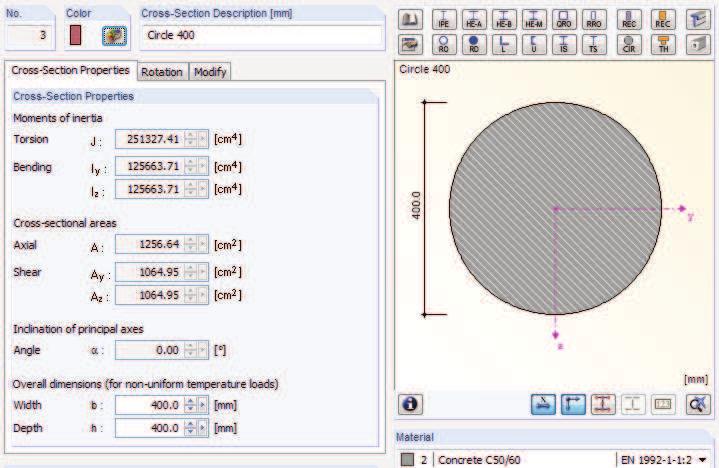719x468 pixels.
Task: Select the RO round tube section button
Action: [x=444, y=44]
